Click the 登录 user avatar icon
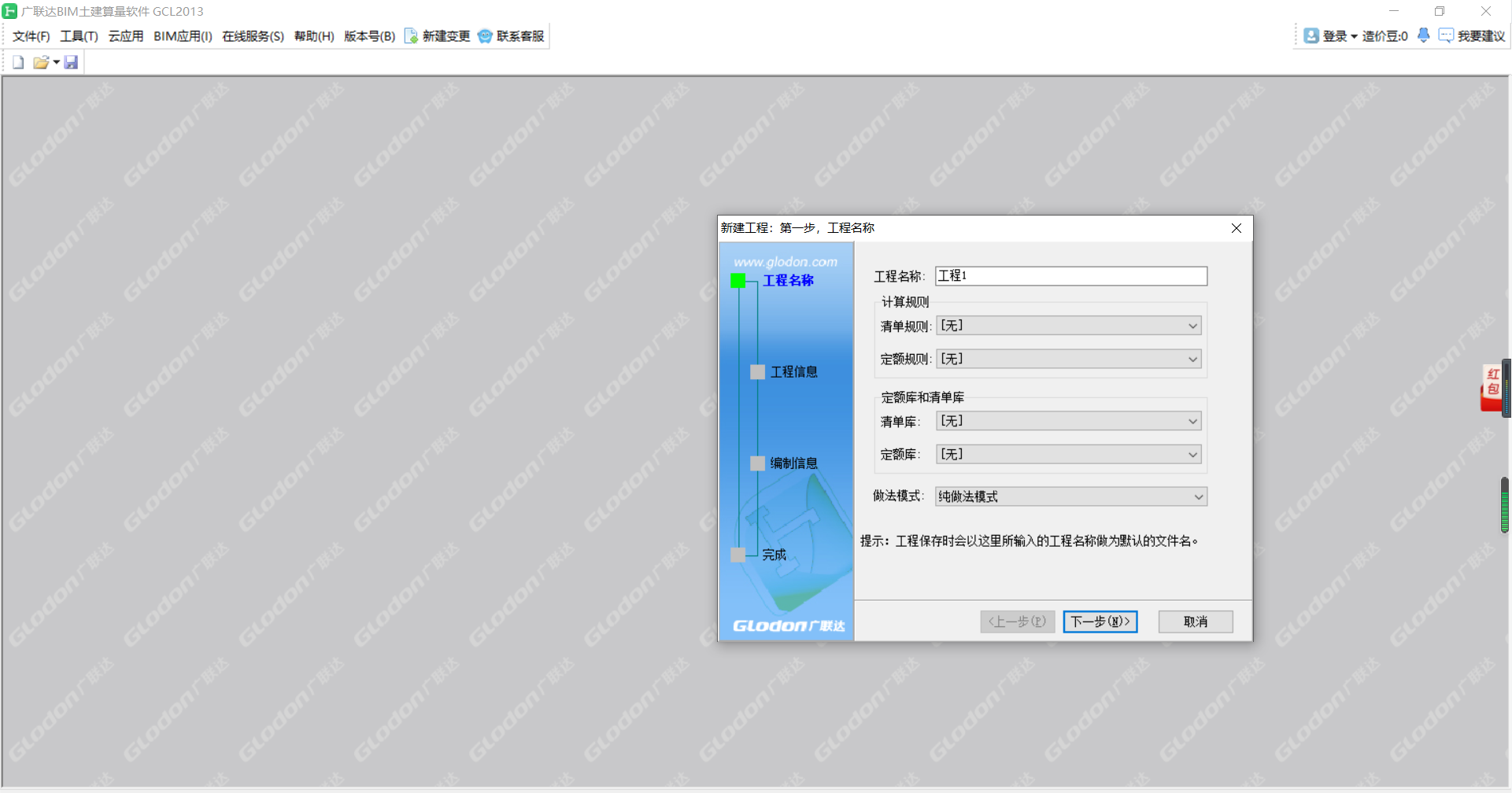 (x=1311, y=36)
